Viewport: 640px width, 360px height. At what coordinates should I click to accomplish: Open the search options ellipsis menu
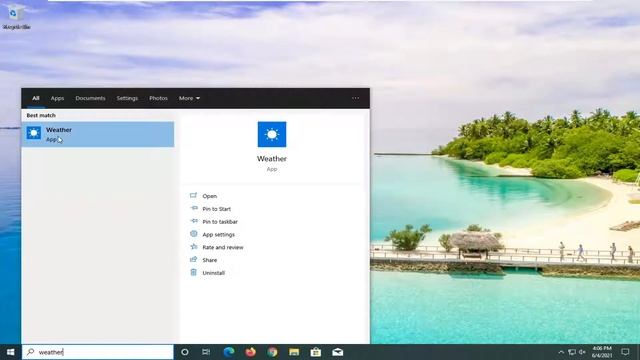356,98
